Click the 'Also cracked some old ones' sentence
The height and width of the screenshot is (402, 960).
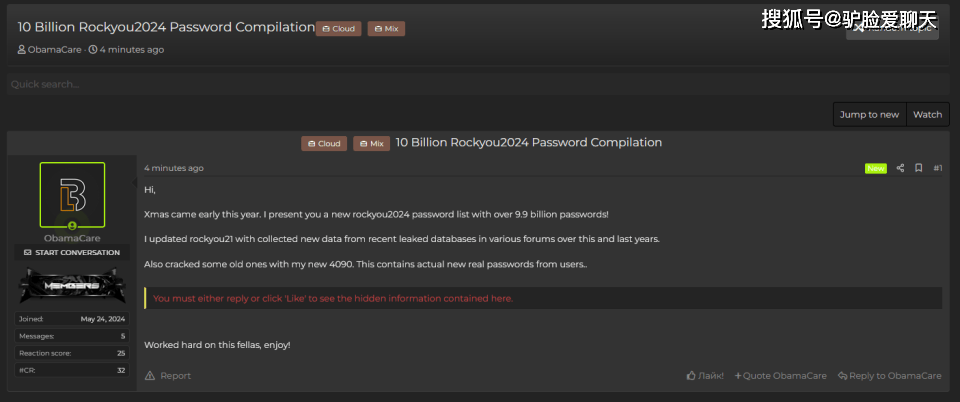pyautogui.click(x=366, y=264)
